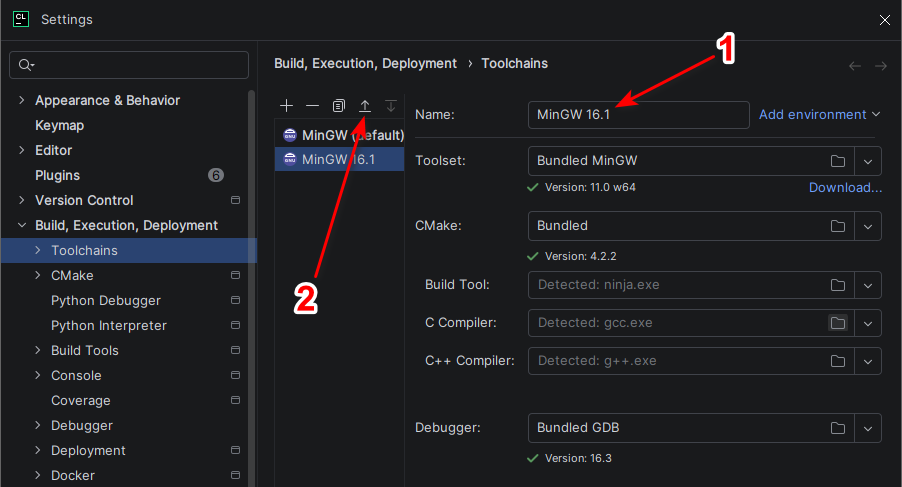Viewport: 902px width, 487px height.
Task: Add a new toolchain with plus icon
Action: 286,106
